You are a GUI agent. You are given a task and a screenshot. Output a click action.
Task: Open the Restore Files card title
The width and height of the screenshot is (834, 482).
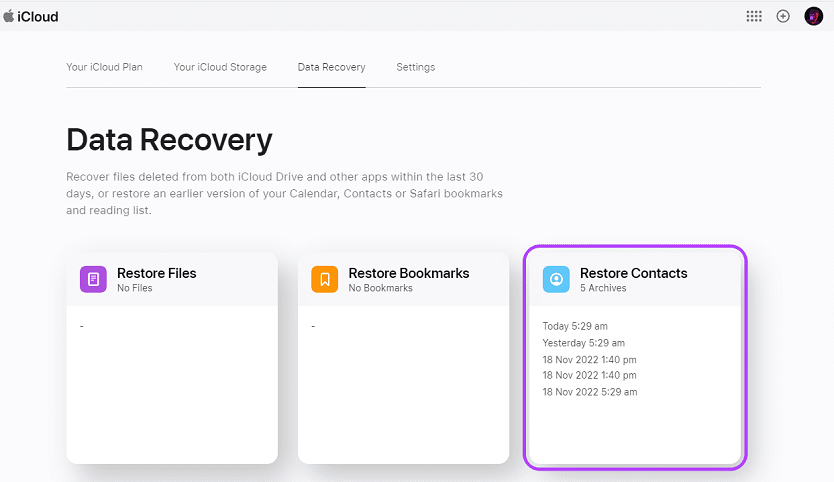click(x=156, y=273)
